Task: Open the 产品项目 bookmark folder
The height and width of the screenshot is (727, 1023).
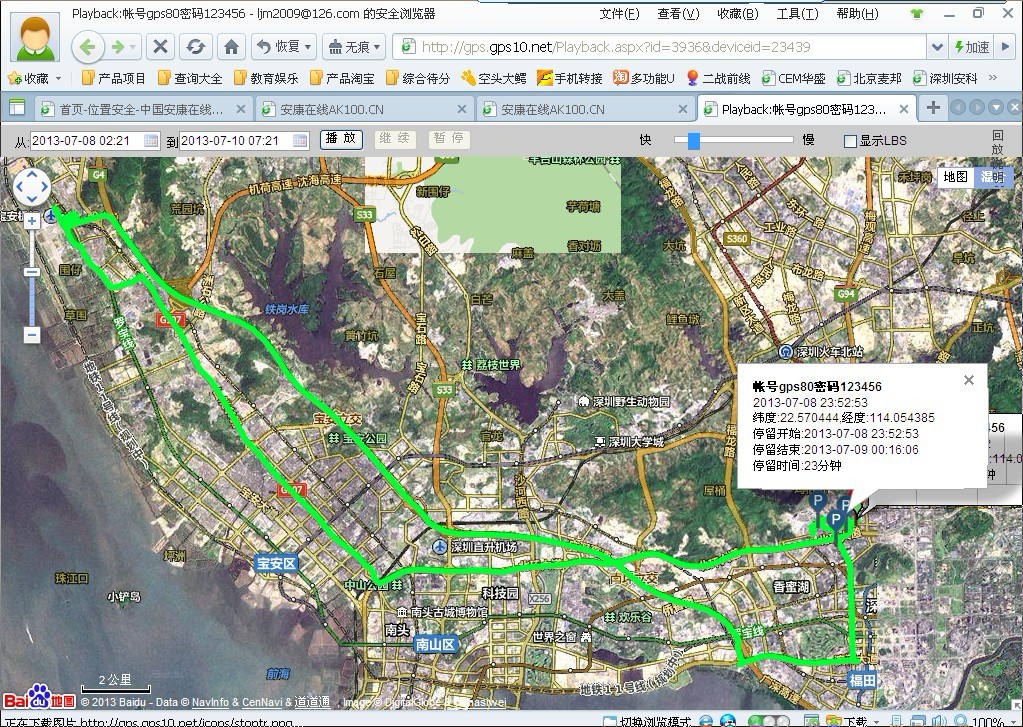Action: [x=114, y=78]
